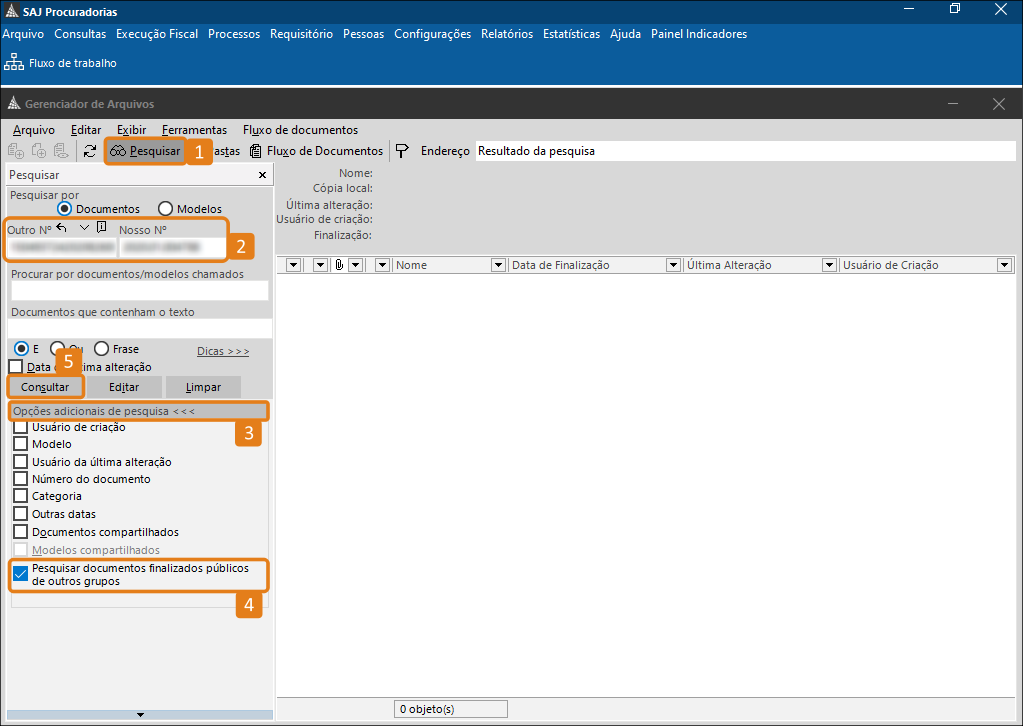This screenshot has width=1023, height=726.
Task: Click the documents name search input field
Action: [140, 291]
